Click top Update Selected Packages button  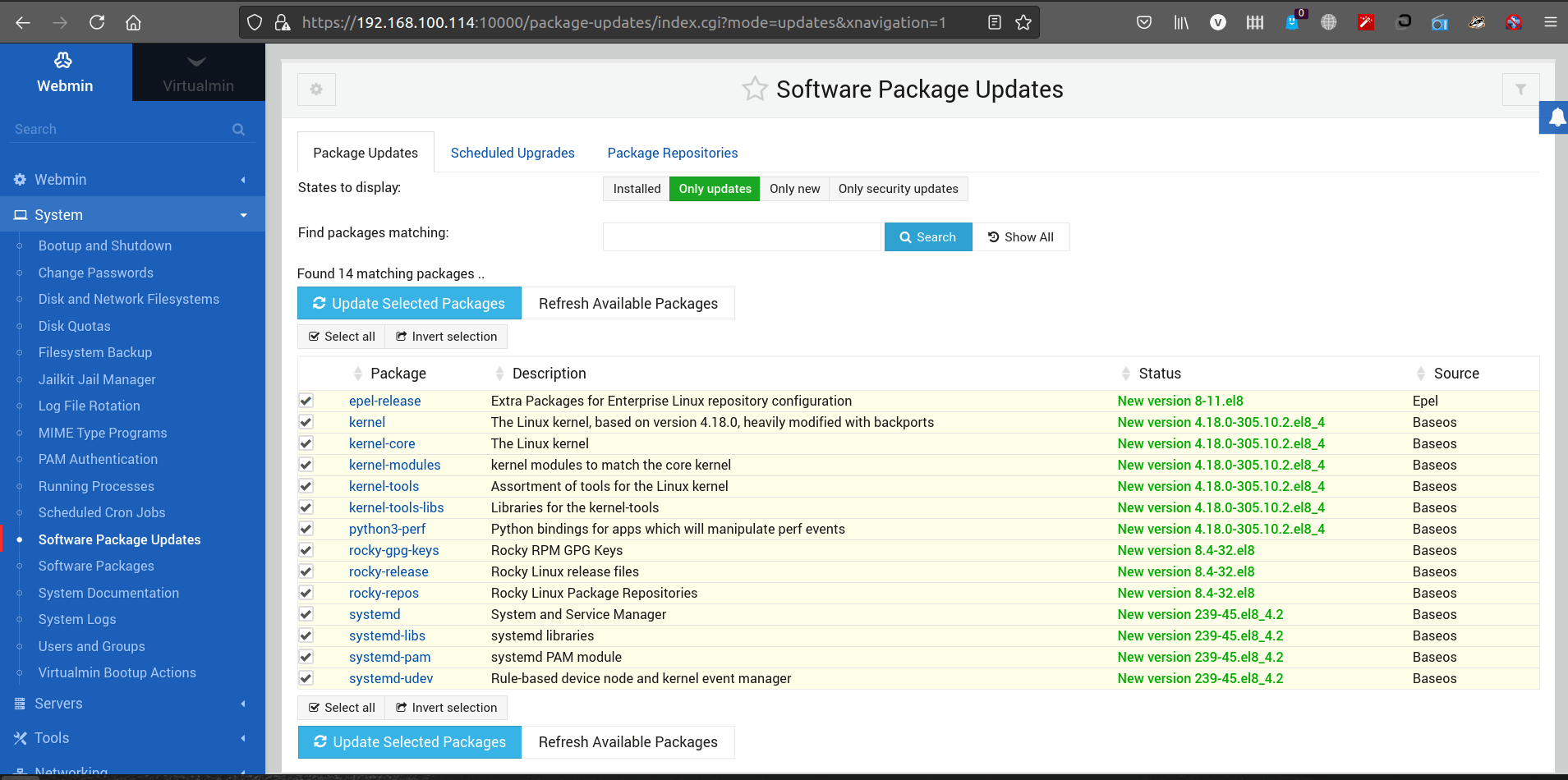pyautogui.click(x=409, y=304)
